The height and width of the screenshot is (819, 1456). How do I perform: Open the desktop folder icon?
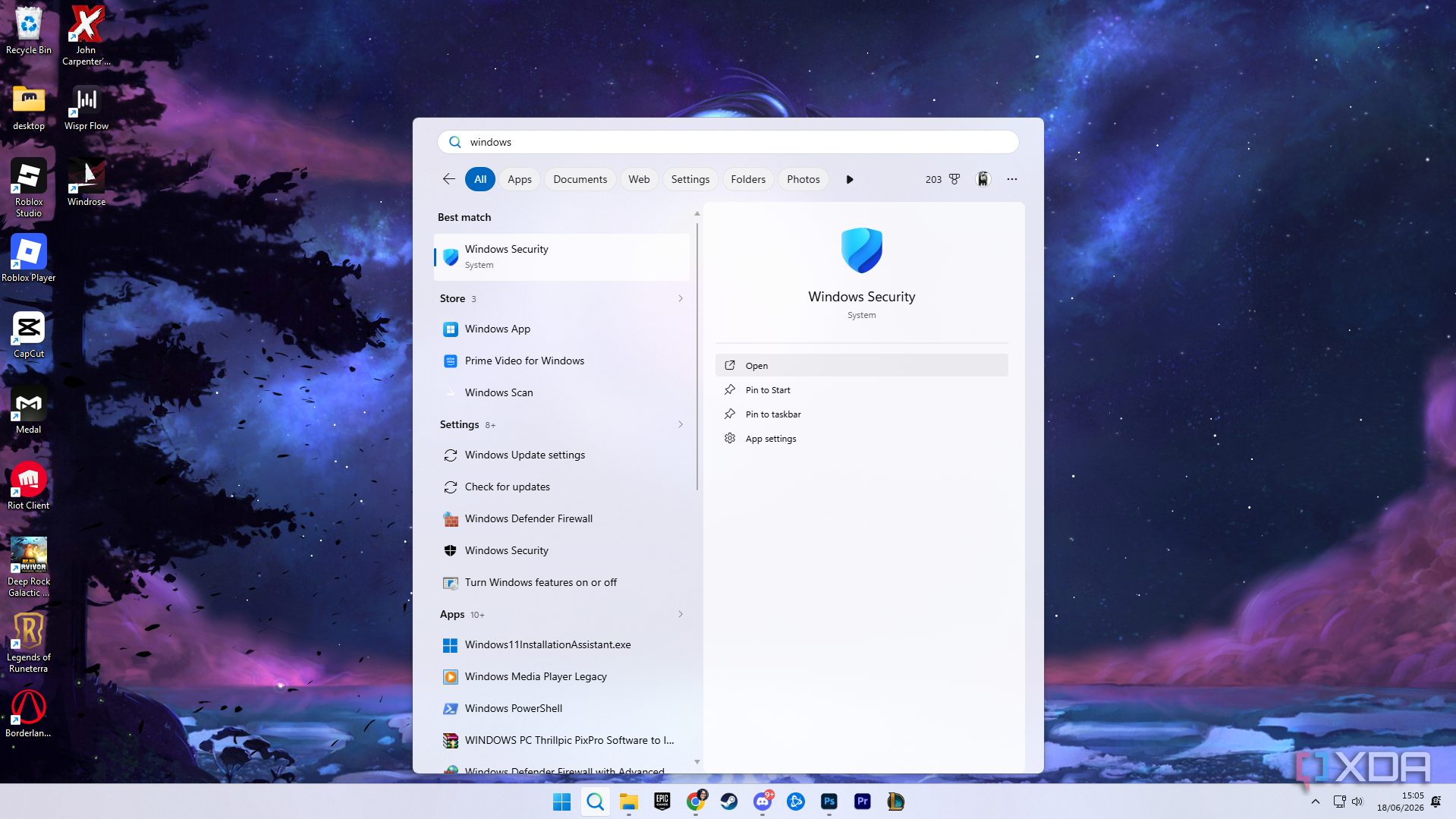click(29, 106)
